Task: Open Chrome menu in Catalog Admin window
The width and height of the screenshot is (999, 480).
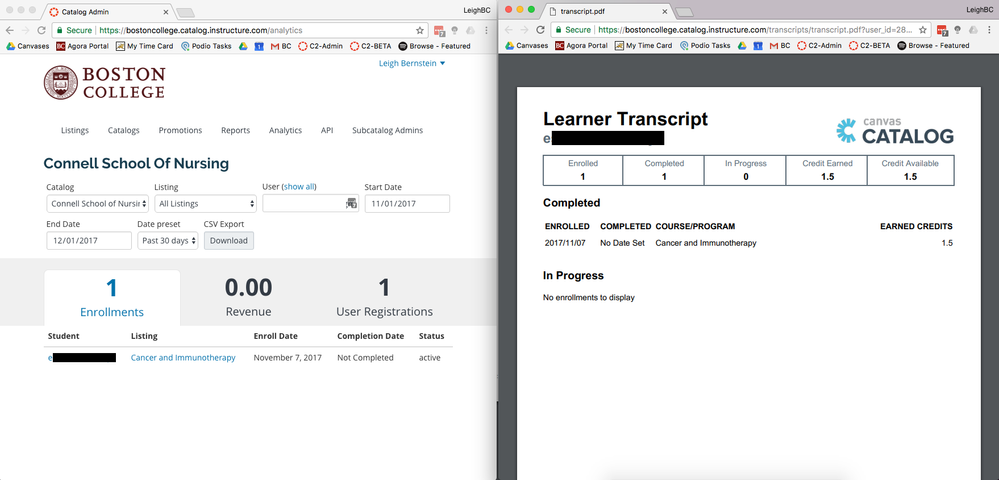Action: 487,30
